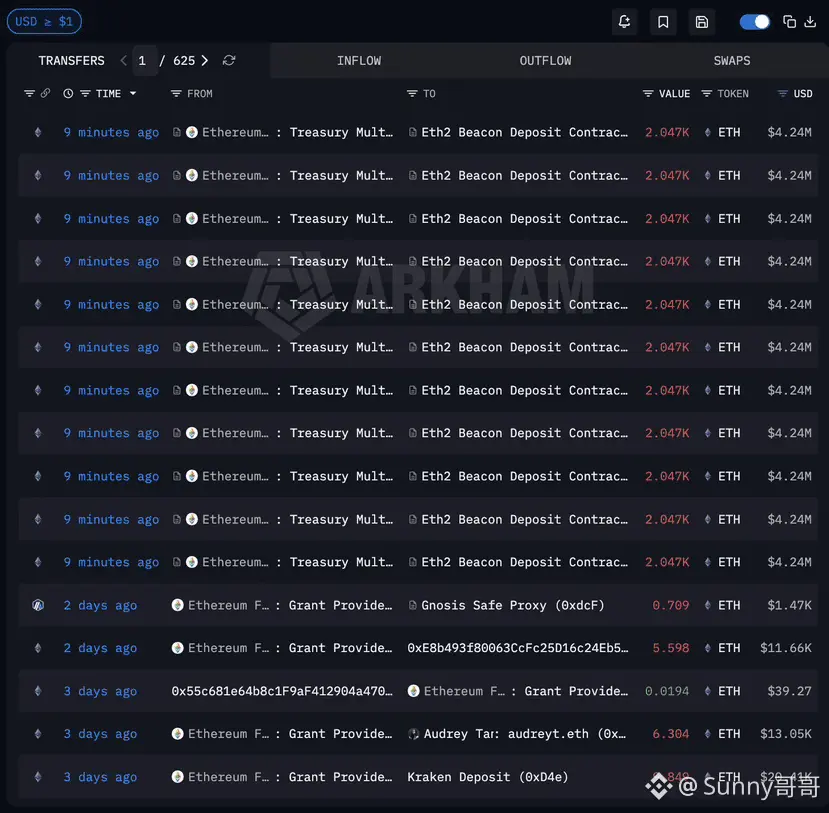
Task: Click the USD amount $11.66K
Action: [x=785, y=648]
